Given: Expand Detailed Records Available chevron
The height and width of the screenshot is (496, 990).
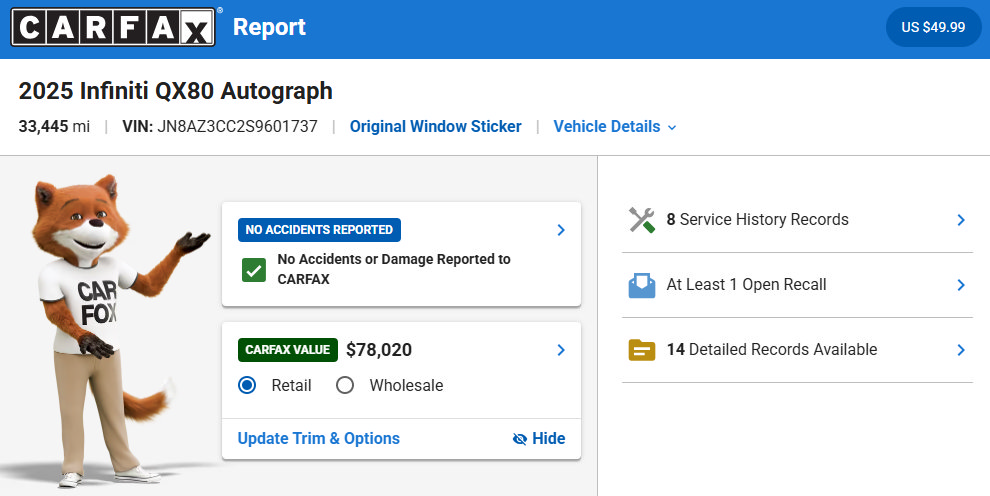Looking at the screenshot, I should (x=961, y=350).
